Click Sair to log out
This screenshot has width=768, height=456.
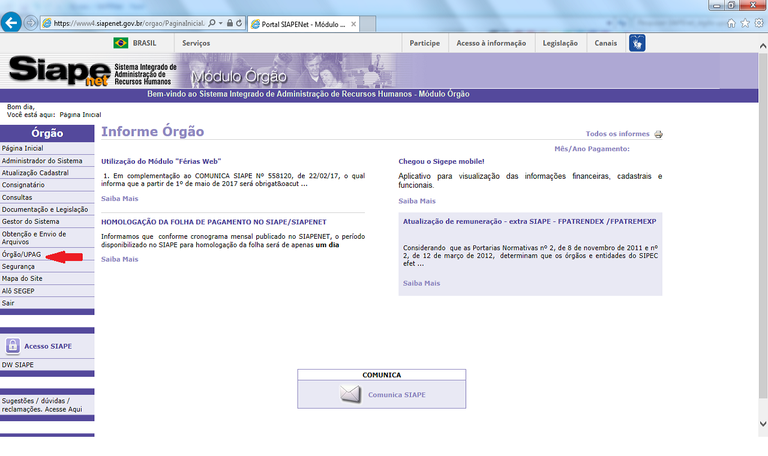tap(8, 302)
